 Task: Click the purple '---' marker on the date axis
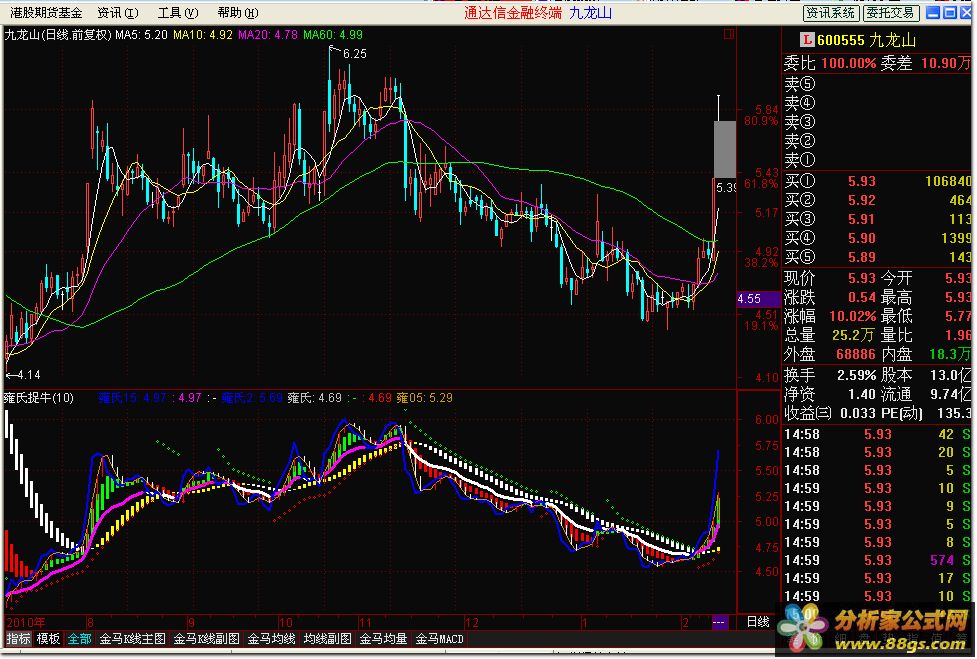click(x=719, y=622)
